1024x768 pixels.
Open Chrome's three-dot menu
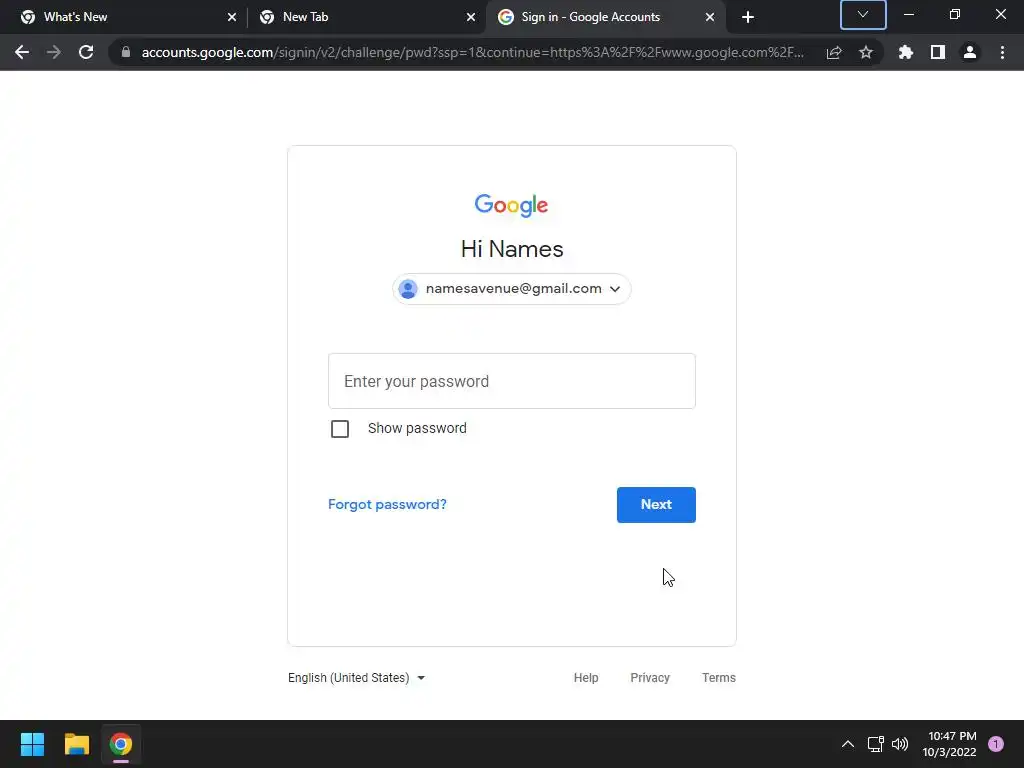click(x=1002, y=52)
